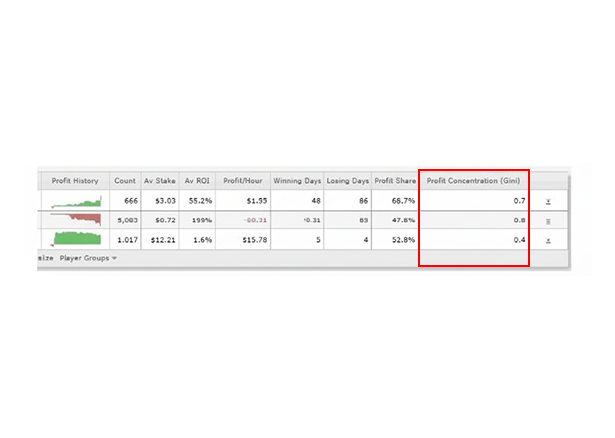
Task: Click the expand icon in the 0.4 Gini row
Action: pos(548,241)
